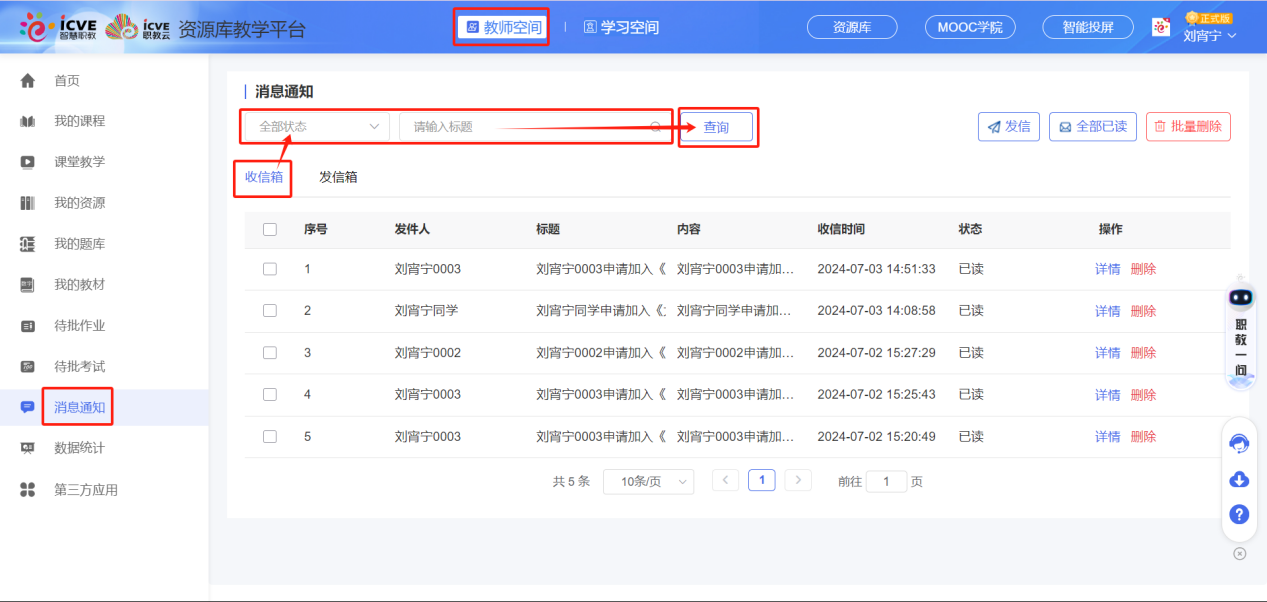Open the 10条/页 page size dropdown
The width and height of the screenshot is (1267, 602).
click(x=648, y=481)
